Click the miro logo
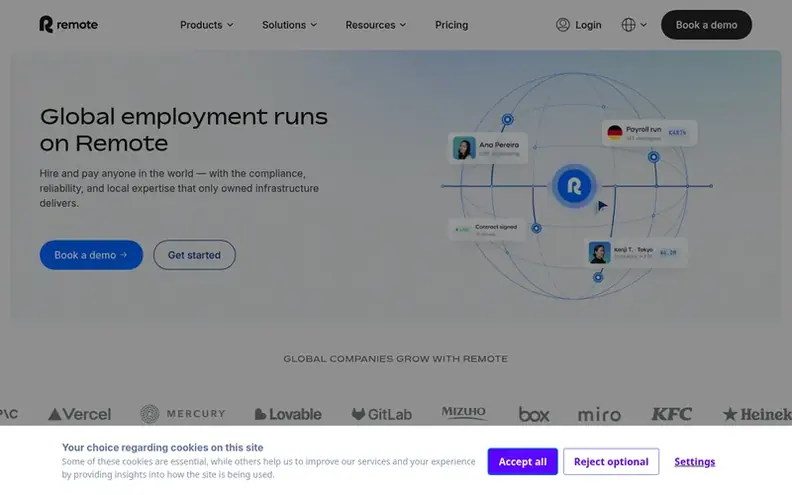792x495 pixels. point(599,414)
